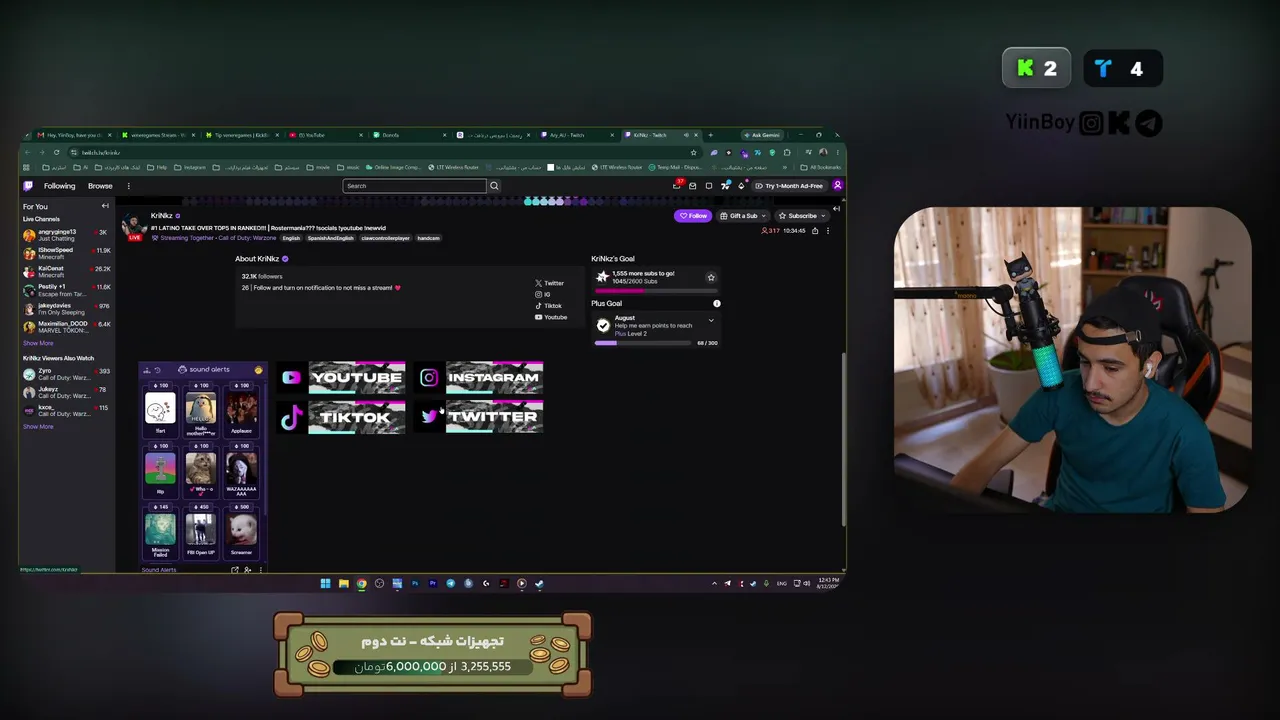The image size is (1280, 720).
Task: Open the Gift a Sub dropdown
Action: coord(744,216)
